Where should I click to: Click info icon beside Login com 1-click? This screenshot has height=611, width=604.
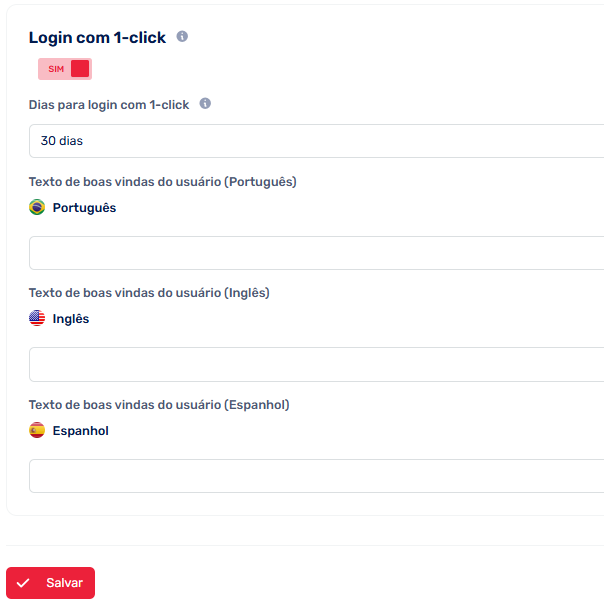pyautogui.click(x=182, y=36)
